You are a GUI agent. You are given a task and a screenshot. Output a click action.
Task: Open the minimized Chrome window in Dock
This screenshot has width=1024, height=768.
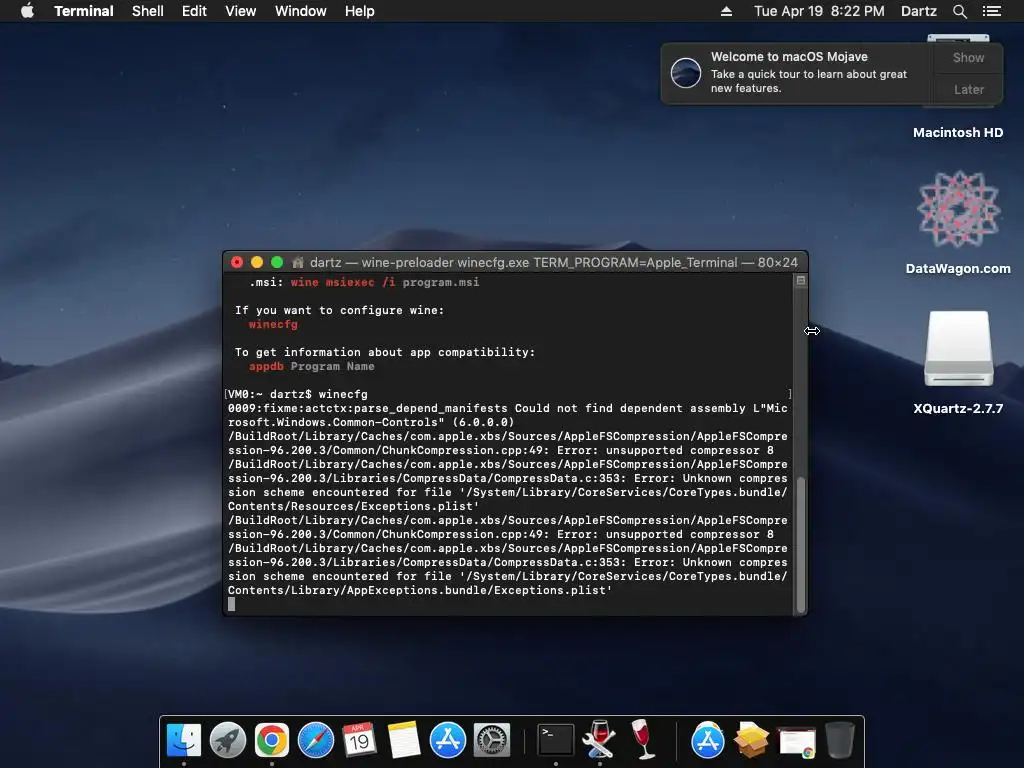(796, 742)
